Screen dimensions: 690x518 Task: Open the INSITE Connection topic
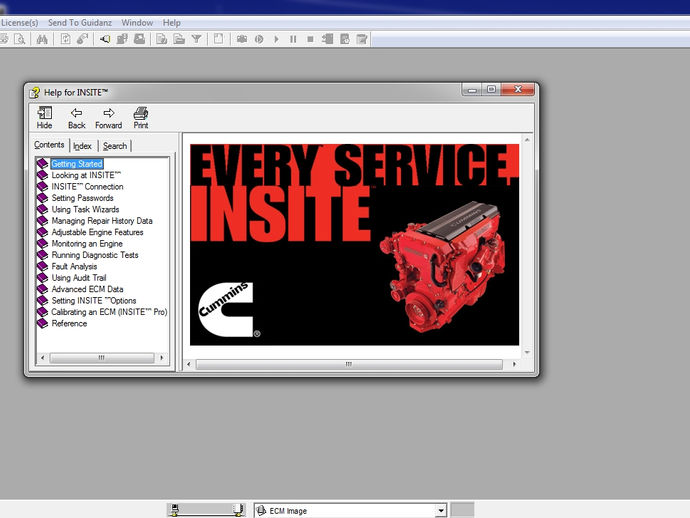(x=88, y=187)
